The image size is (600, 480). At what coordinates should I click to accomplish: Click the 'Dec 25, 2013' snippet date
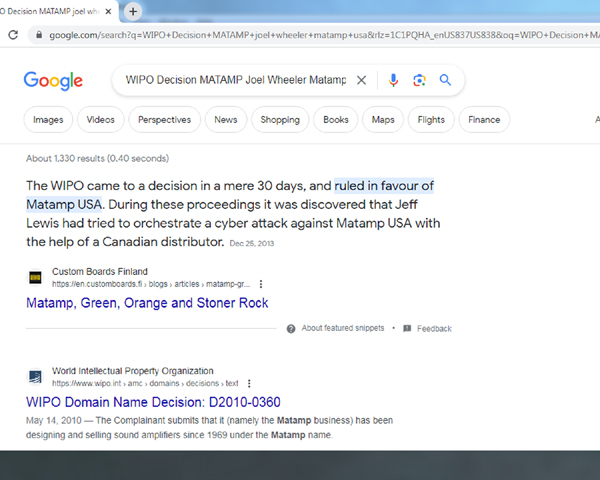point(252,243)
